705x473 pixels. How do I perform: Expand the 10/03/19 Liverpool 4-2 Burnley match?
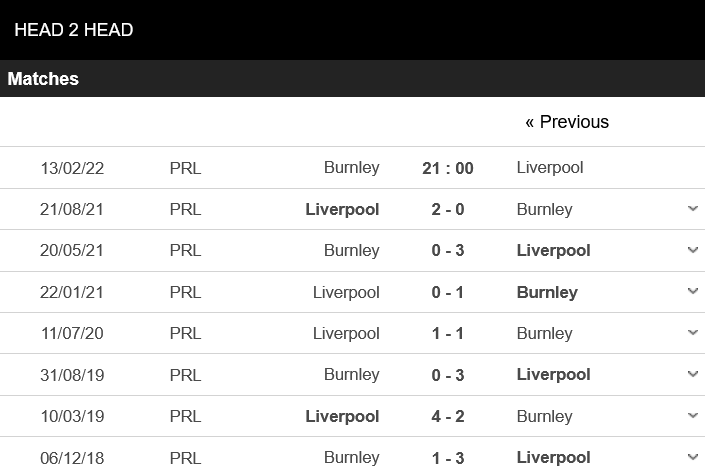(693, 415)
